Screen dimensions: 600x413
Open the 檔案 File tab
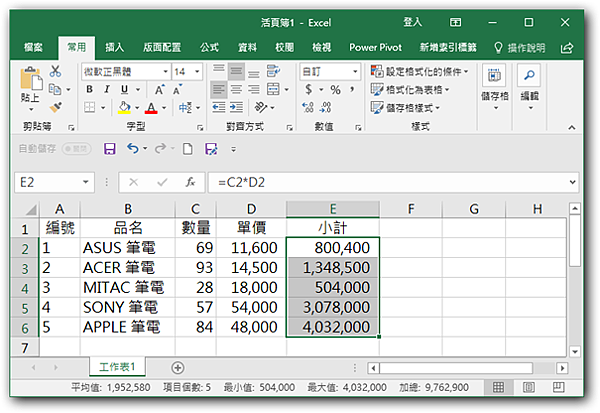click(33, 47)
